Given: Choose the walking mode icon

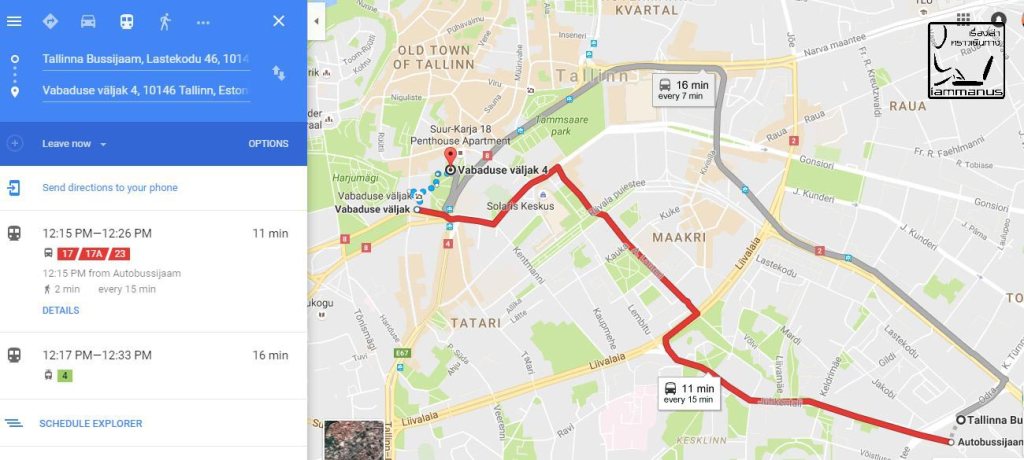Looking at the screenshot, I should point(165,21).
